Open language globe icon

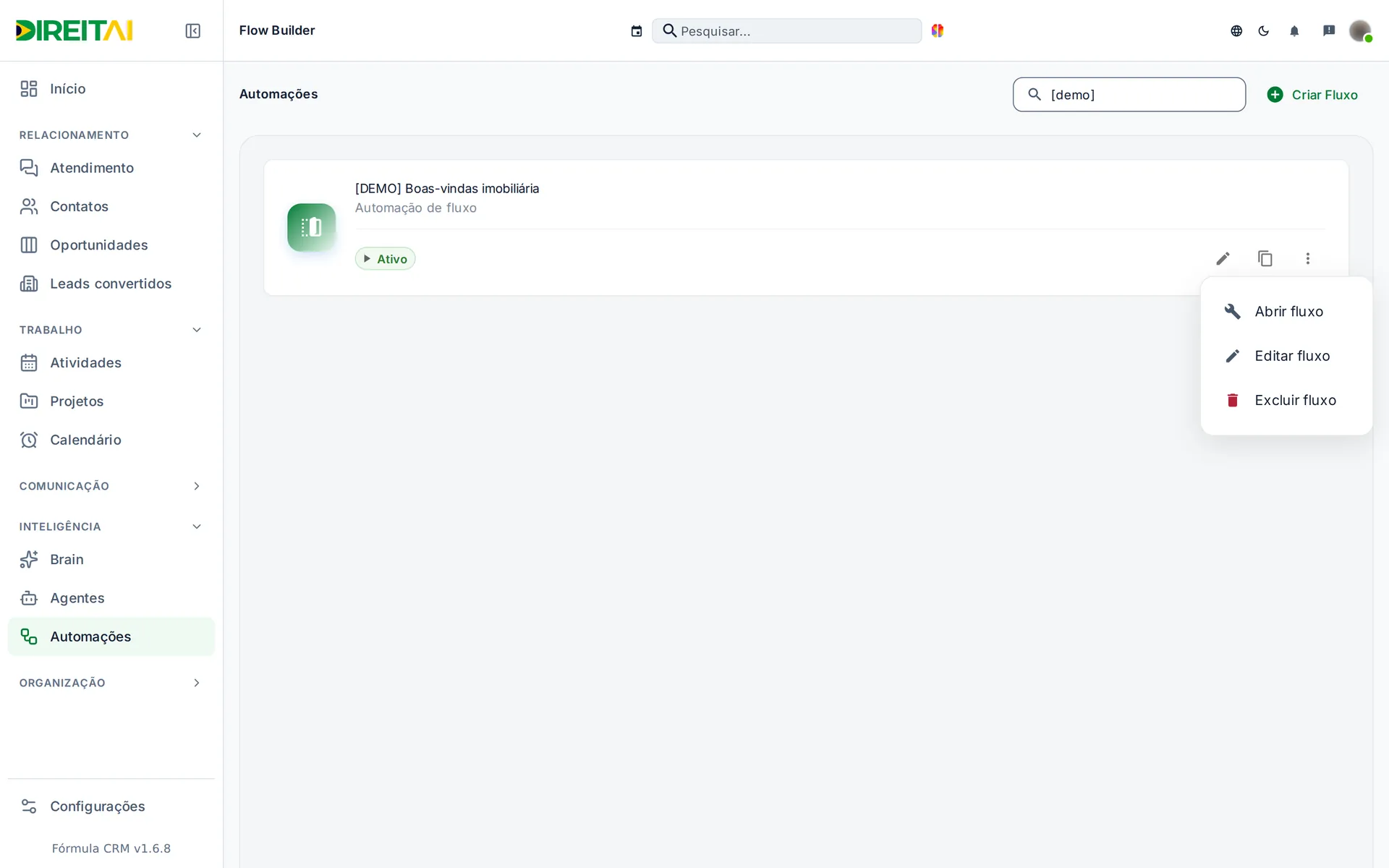pos(1236,30)
